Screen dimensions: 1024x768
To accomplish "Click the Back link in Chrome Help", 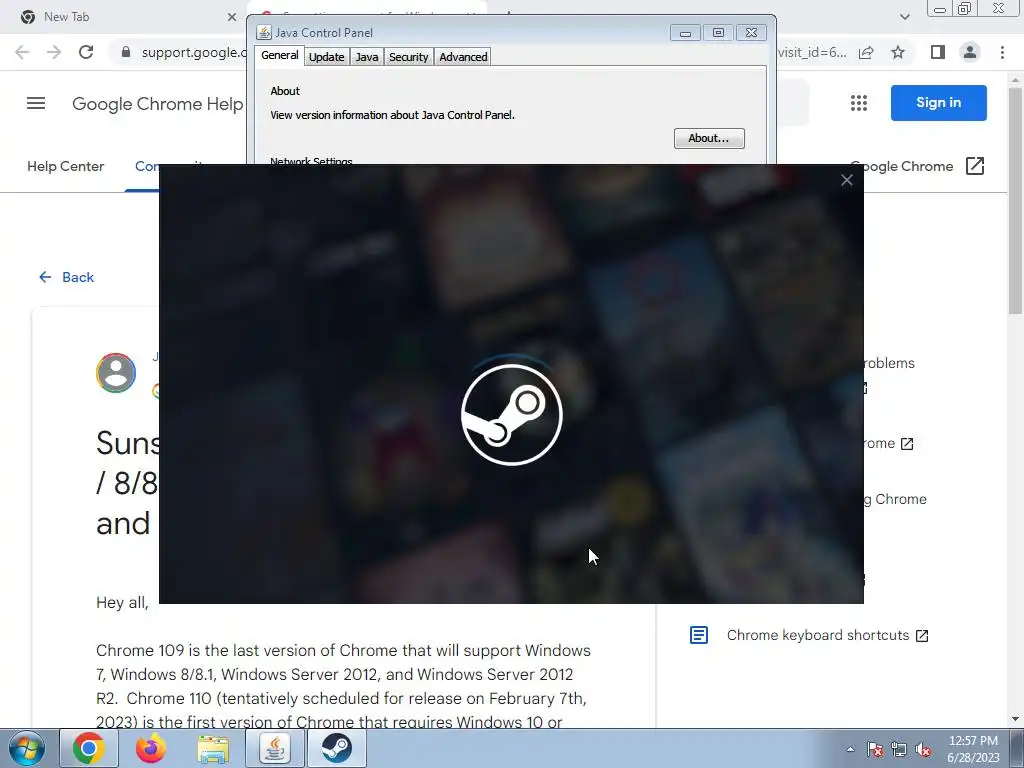I will point(67,278).
